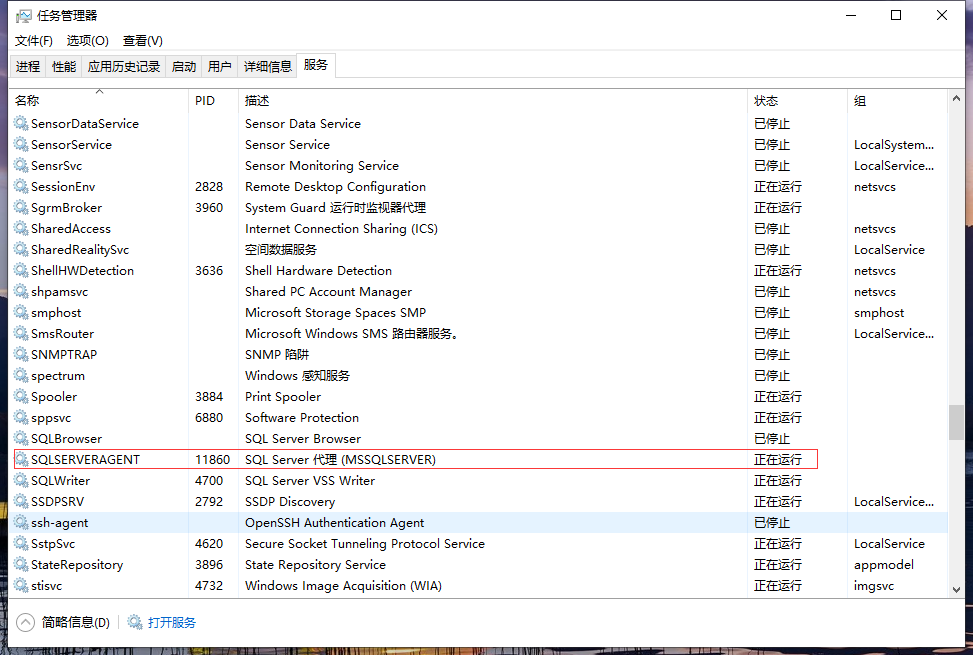973x655 pixels.
Task: Click the SQLWriter service gear icon
Action: click(x=21, y=481)
